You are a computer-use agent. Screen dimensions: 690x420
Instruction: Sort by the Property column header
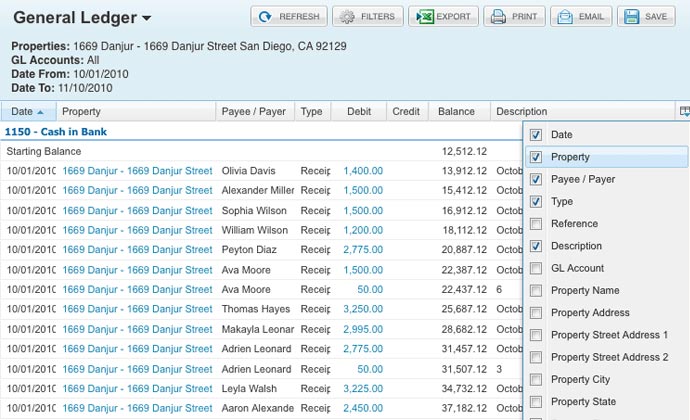point(136,111)
